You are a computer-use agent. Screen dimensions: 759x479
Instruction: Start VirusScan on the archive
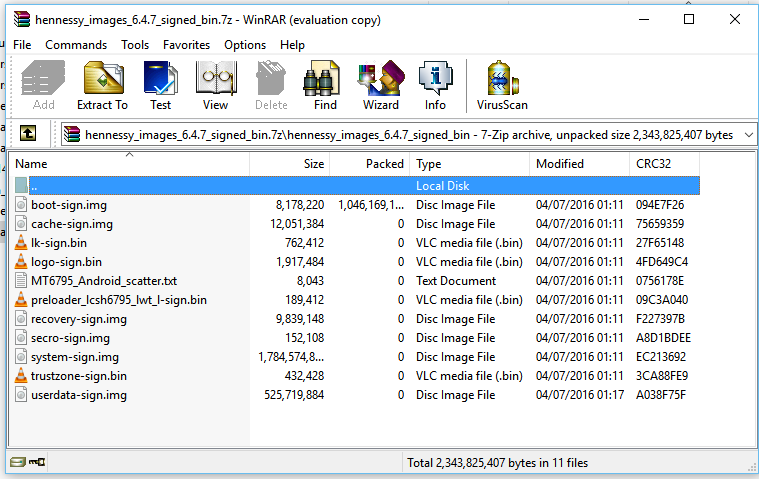click(x=502, y=85)
